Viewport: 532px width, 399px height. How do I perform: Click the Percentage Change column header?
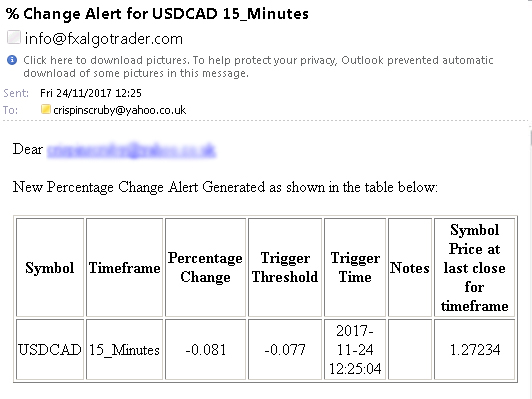(205, 268)
